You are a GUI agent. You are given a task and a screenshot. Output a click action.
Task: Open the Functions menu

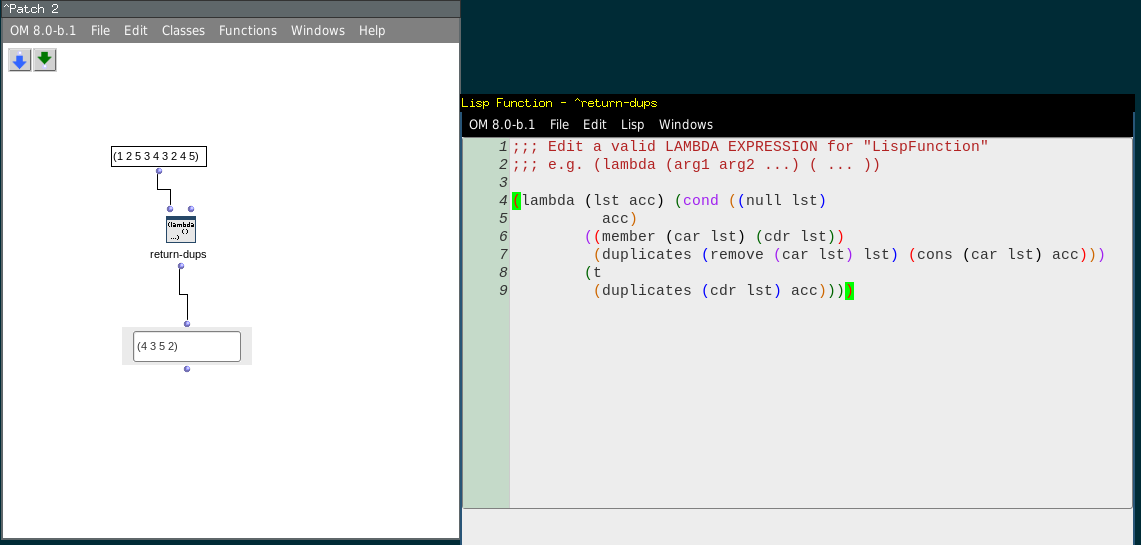247,31
